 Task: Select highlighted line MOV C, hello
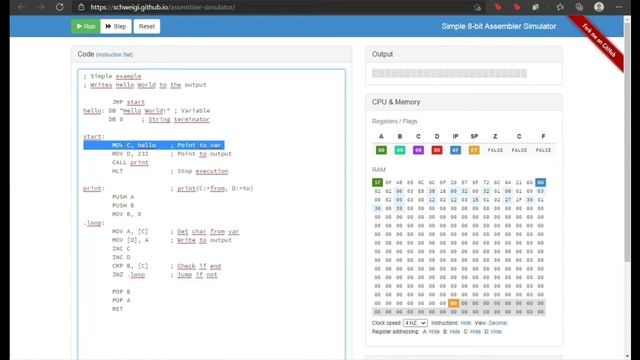(154, 145)
